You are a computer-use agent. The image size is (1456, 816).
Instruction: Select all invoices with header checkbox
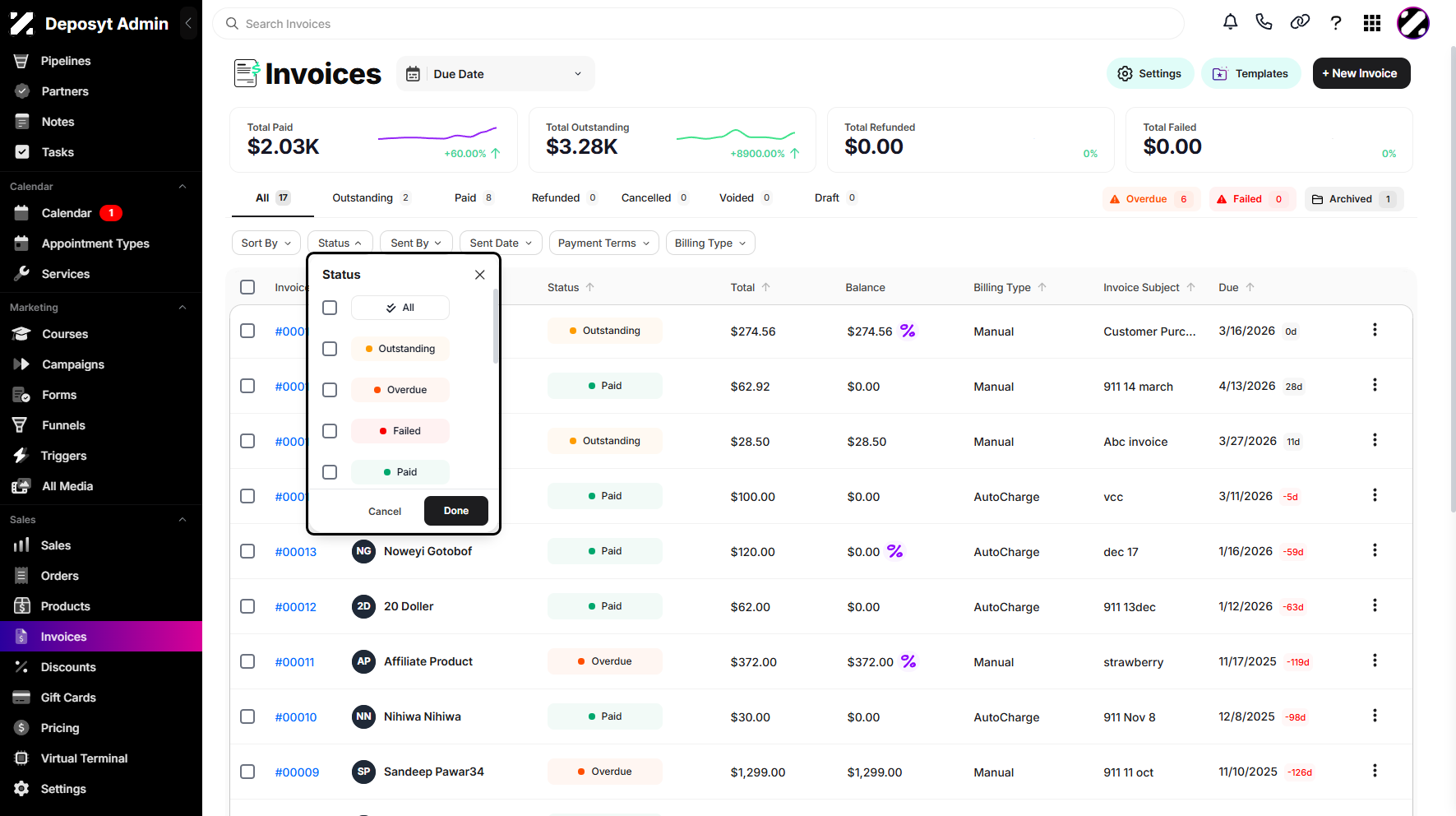247,287
